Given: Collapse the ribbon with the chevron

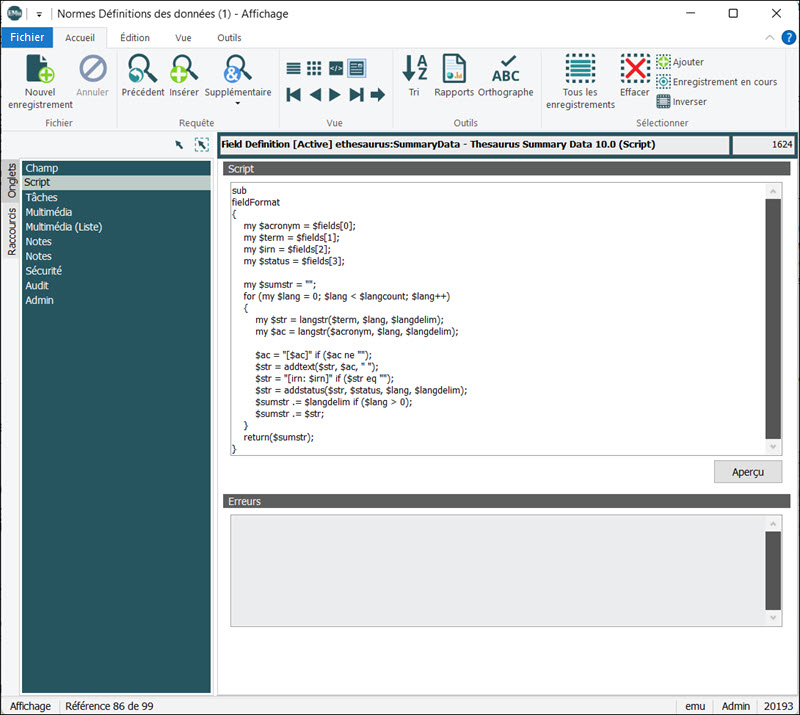Looking at the screenshot, I should tap(769, 38).
